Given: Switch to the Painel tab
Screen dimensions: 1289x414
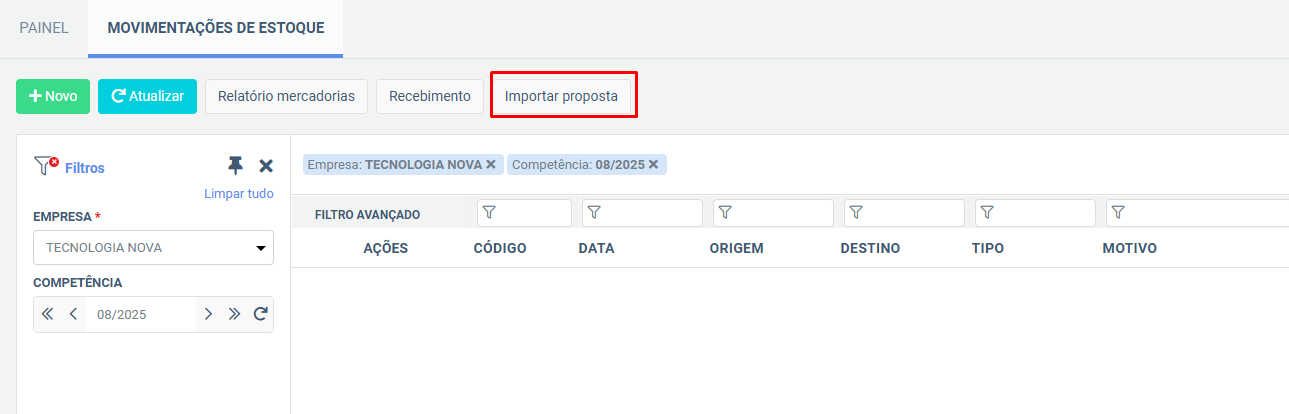Looking at the screenshot, I should (44, 28).
